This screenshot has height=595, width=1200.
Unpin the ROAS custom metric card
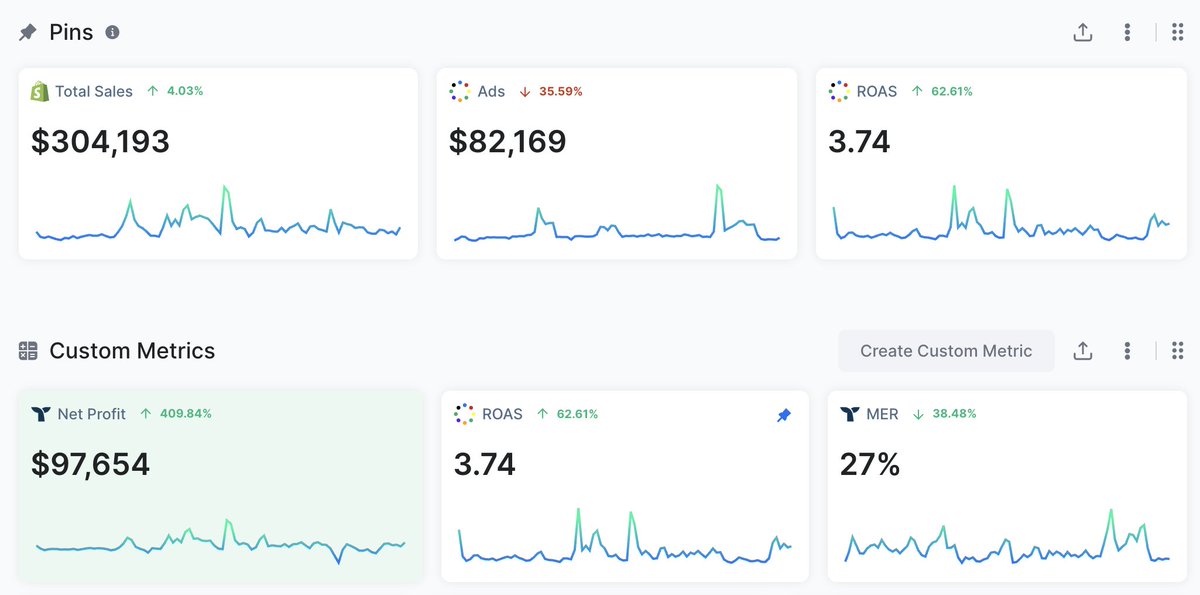pyautogui.click(x=783, y=414)
